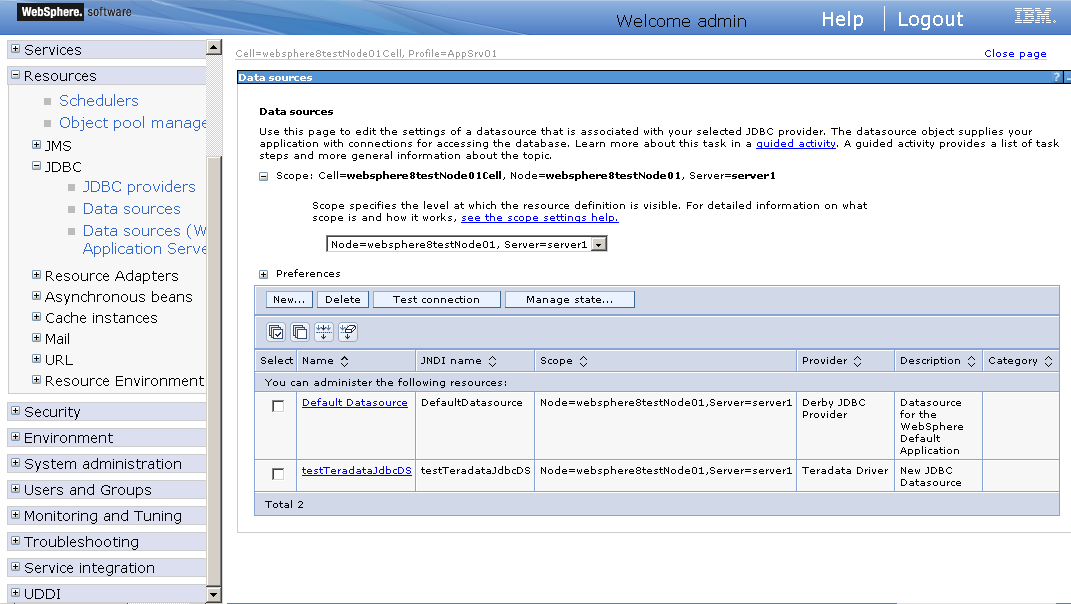This screenshot has width=1071, height=604.
Task: Check the Default Datasource row checkbox
Action: (x=278, y=406)
